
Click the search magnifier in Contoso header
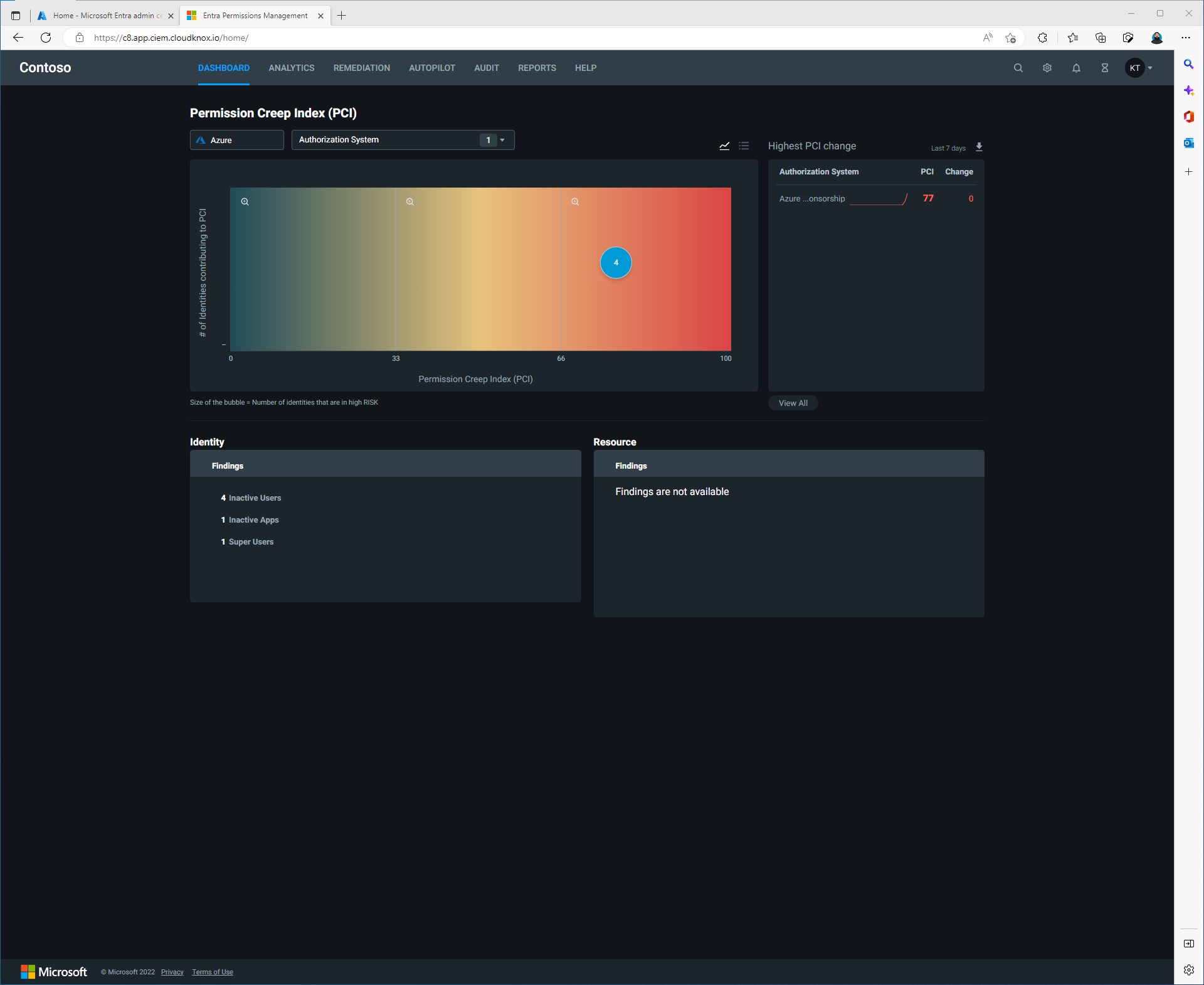(1018, 68)
